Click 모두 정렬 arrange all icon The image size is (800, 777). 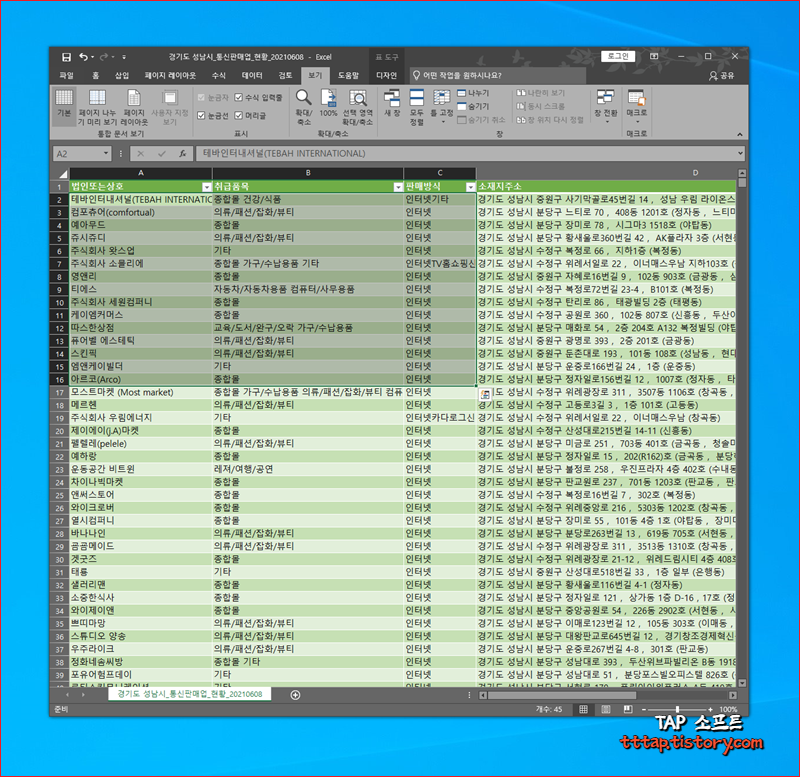pos(416,108)
